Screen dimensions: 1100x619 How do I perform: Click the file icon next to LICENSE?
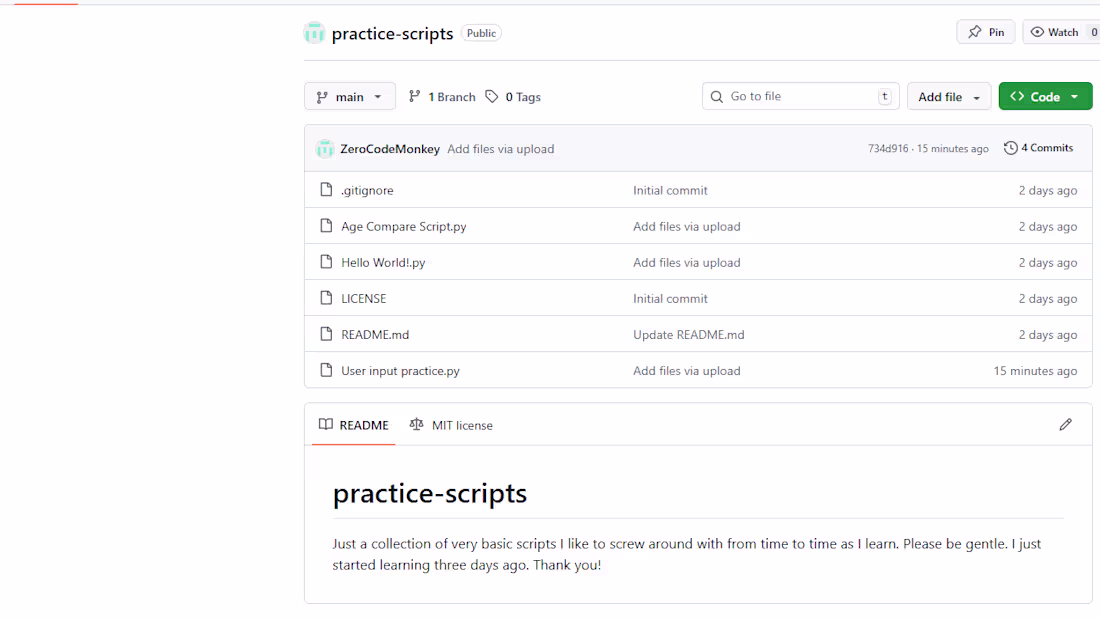coord(326,298)
